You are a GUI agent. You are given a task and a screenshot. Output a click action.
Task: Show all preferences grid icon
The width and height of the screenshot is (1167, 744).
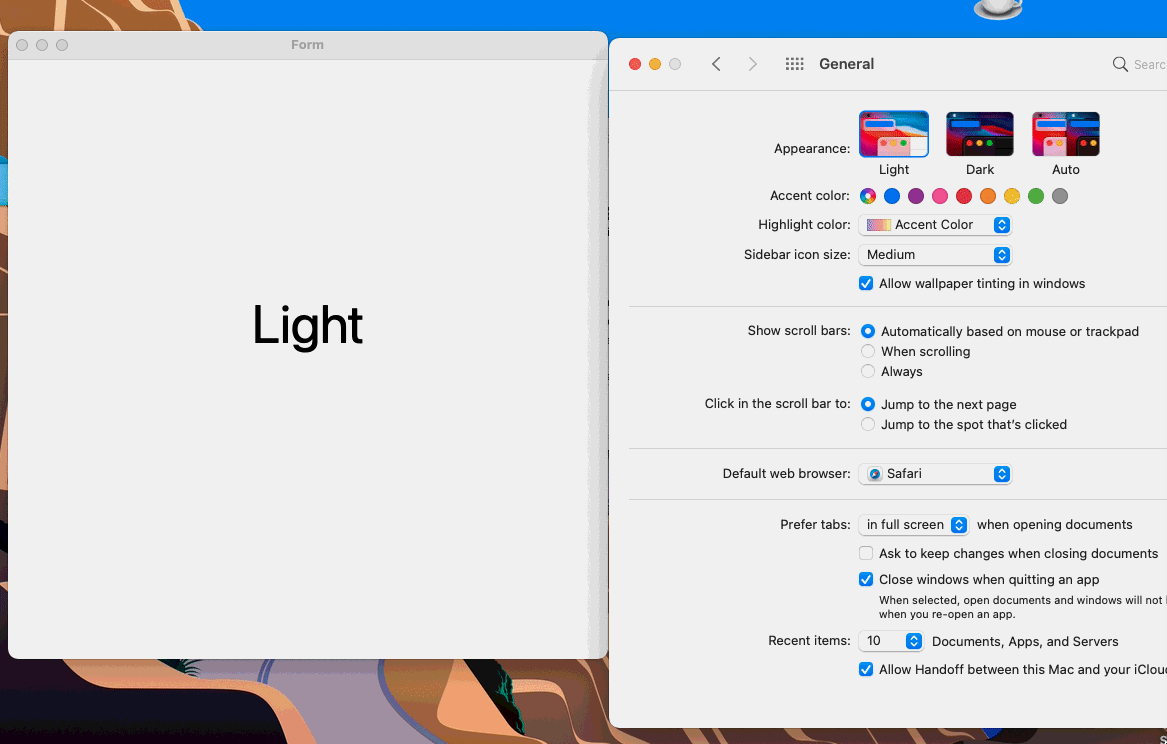(794, 64)
